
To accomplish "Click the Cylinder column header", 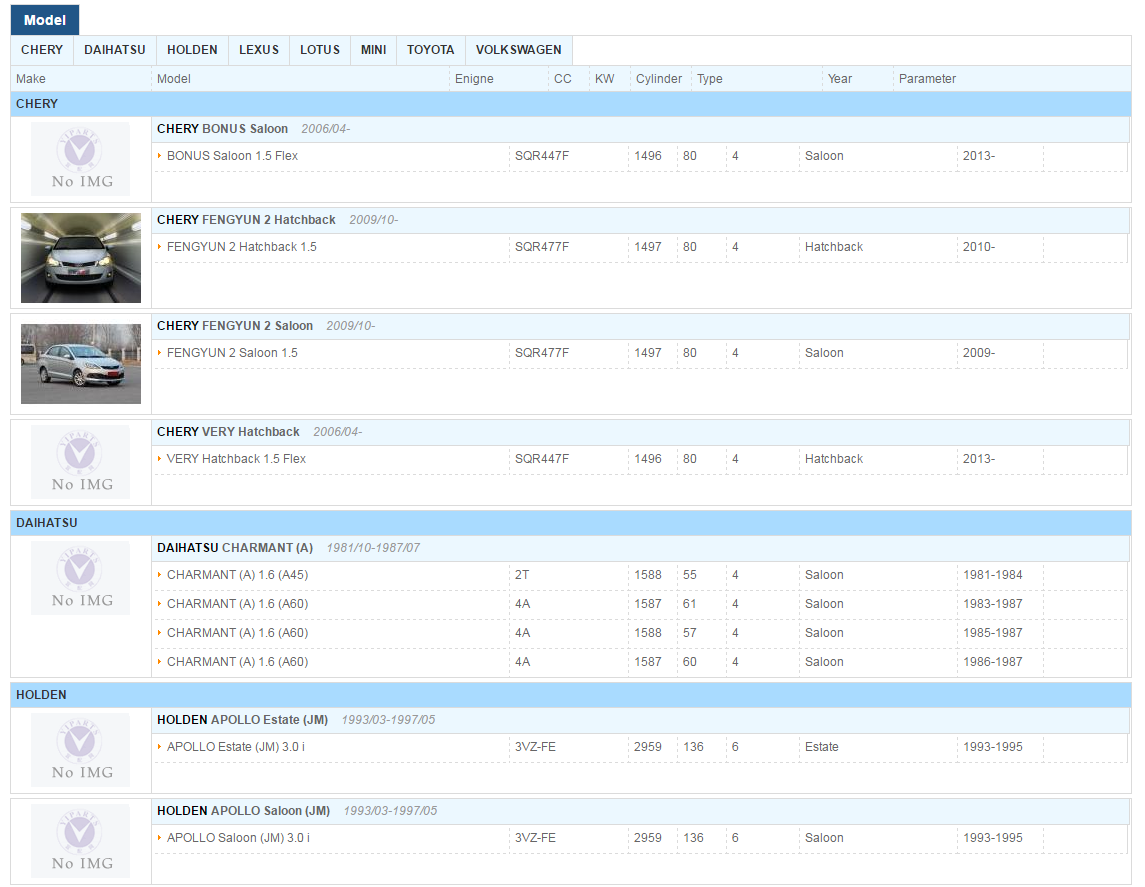I will [659, 79].
